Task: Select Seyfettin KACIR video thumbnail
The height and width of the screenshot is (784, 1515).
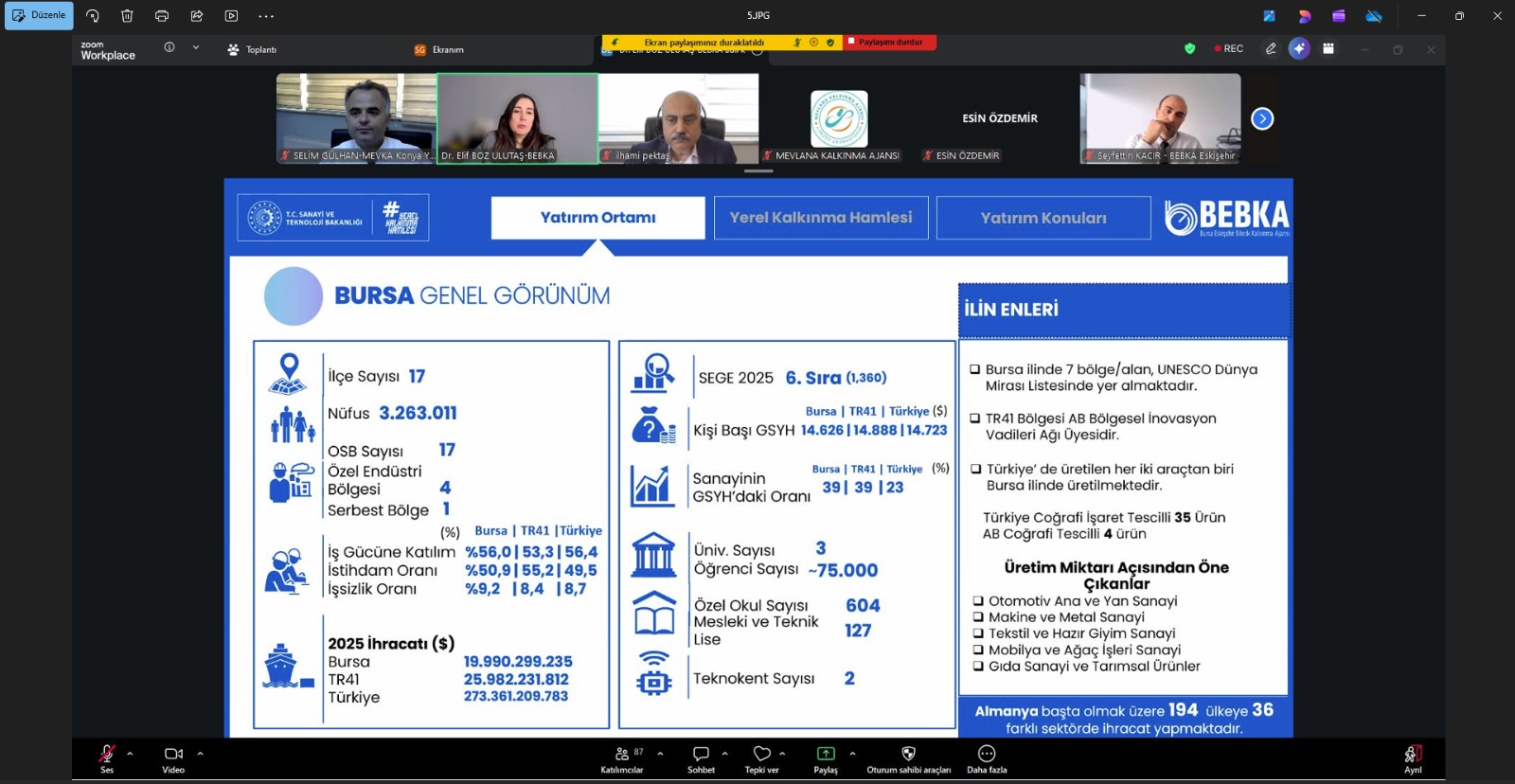Action: point(1160,118)
